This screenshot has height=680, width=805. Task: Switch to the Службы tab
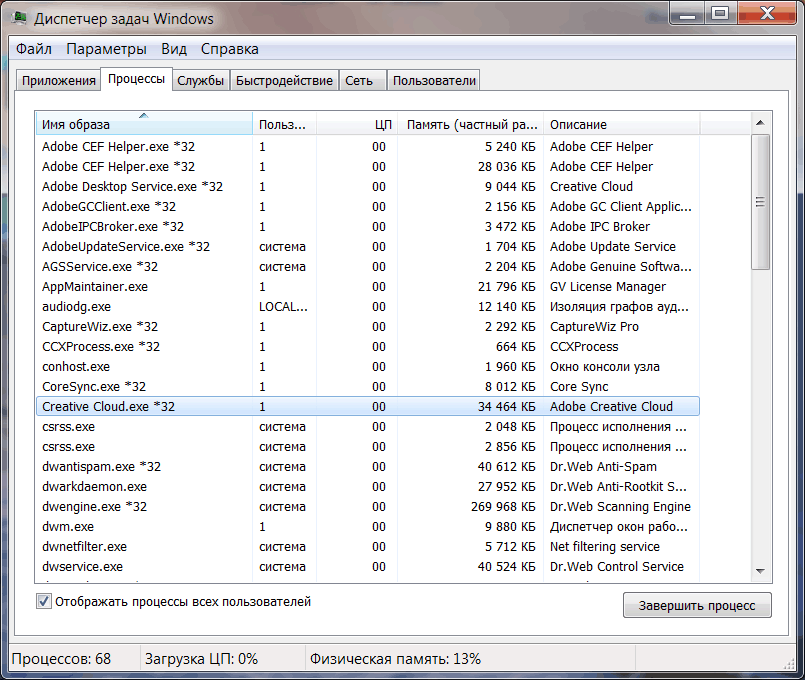coord(200,81)
